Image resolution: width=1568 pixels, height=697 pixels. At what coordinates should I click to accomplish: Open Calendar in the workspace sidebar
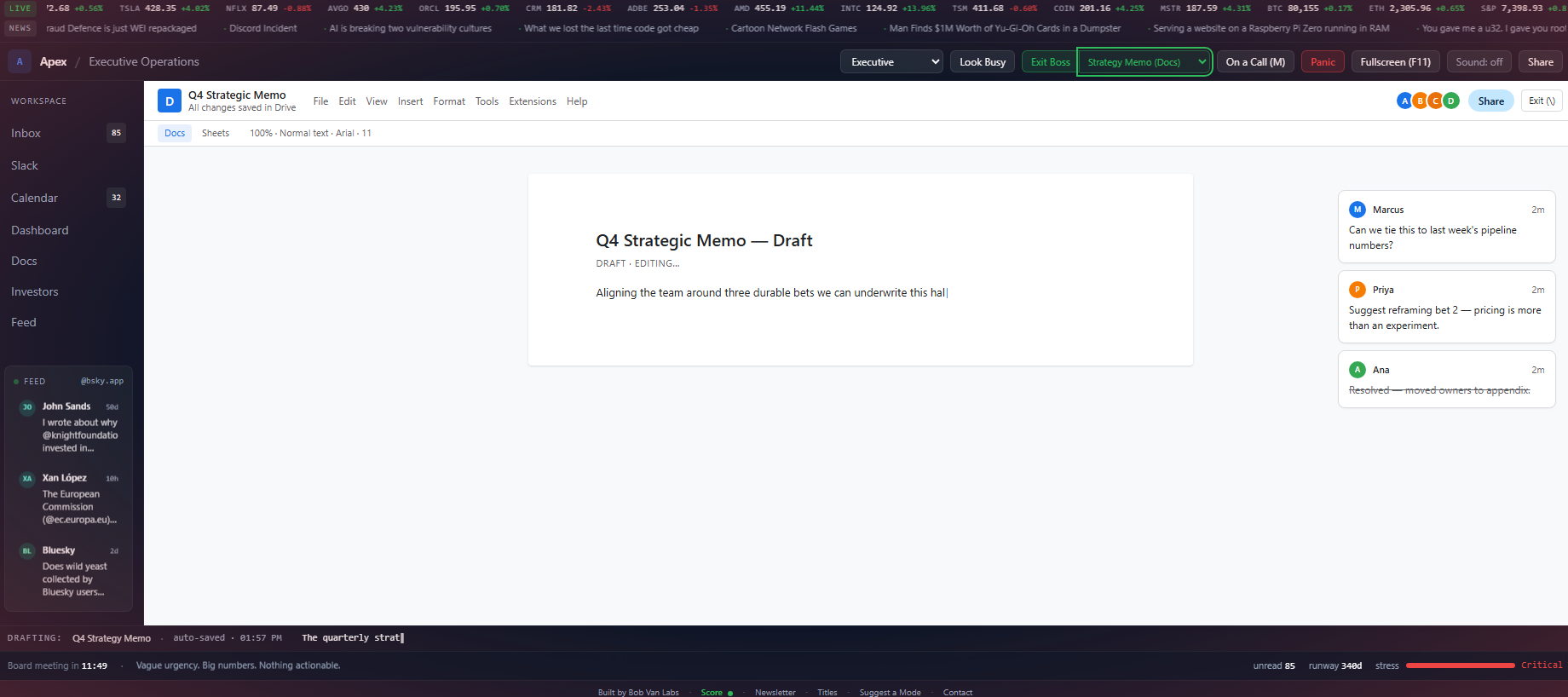click(68, 198)
